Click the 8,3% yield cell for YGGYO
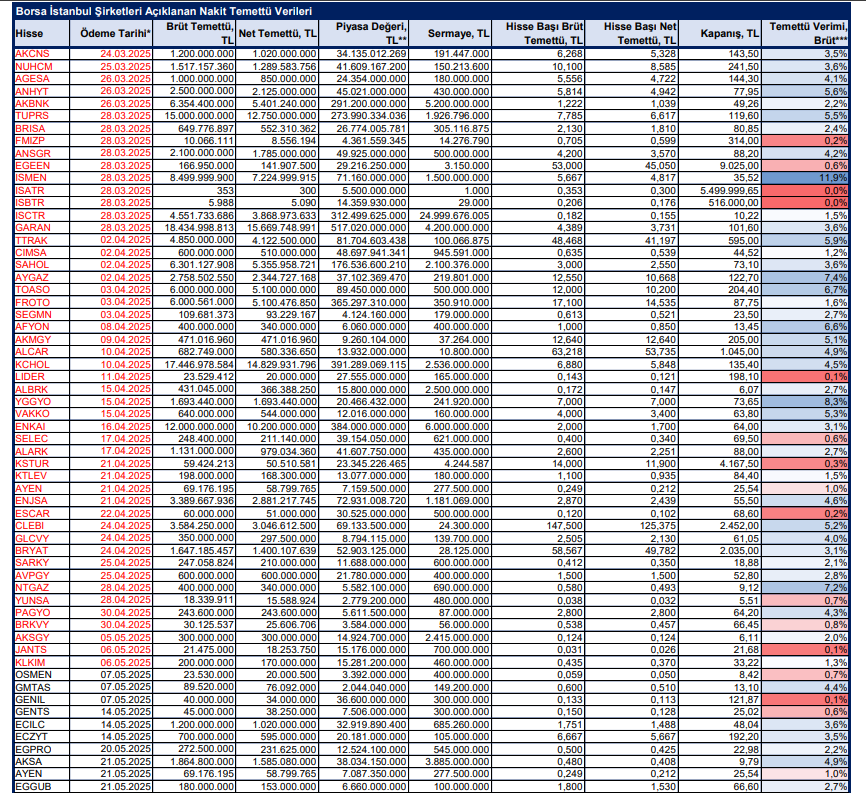The image size is (866, 793). 805,401
